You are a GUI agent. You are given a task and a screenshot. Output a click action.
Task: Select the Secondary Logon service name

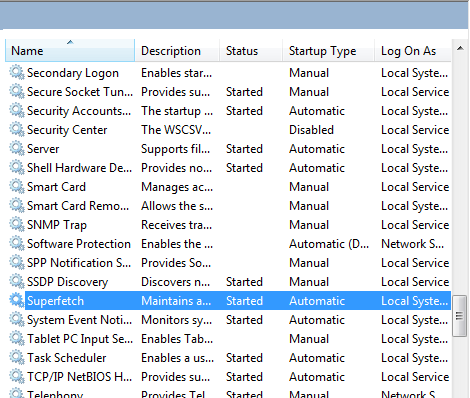pos(73,73)
